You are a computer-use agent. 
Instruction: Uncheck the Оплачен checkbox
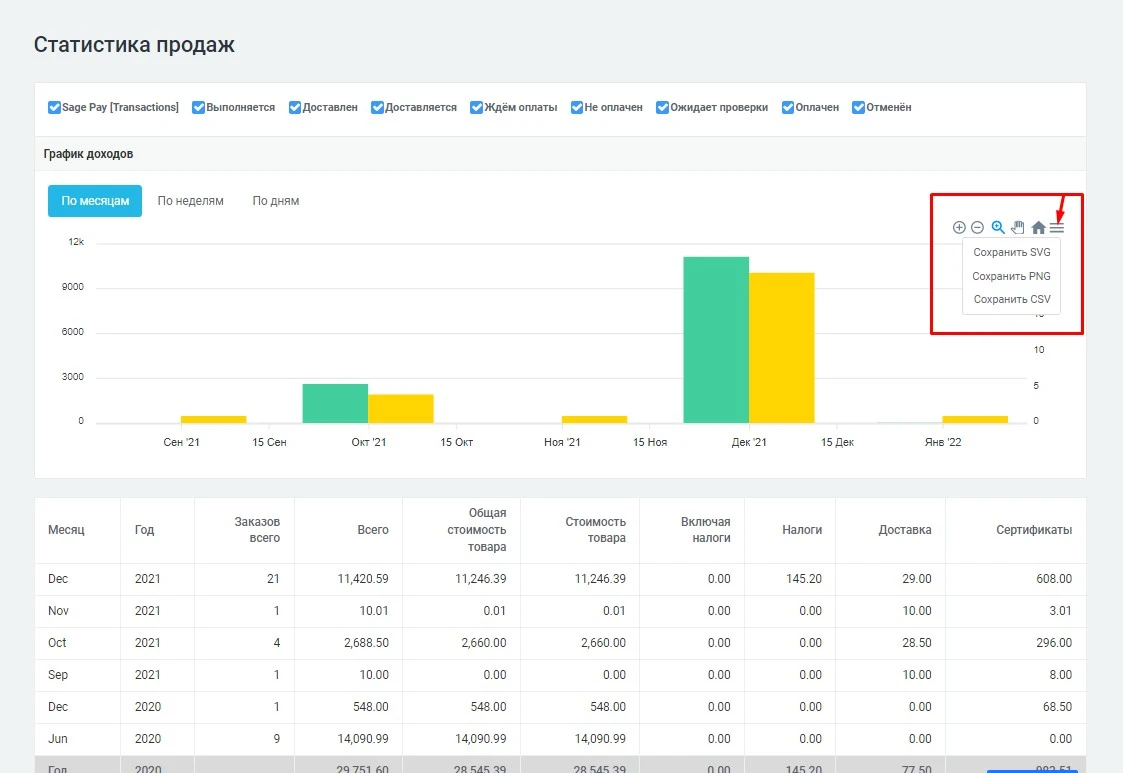[x=789, y=108]
